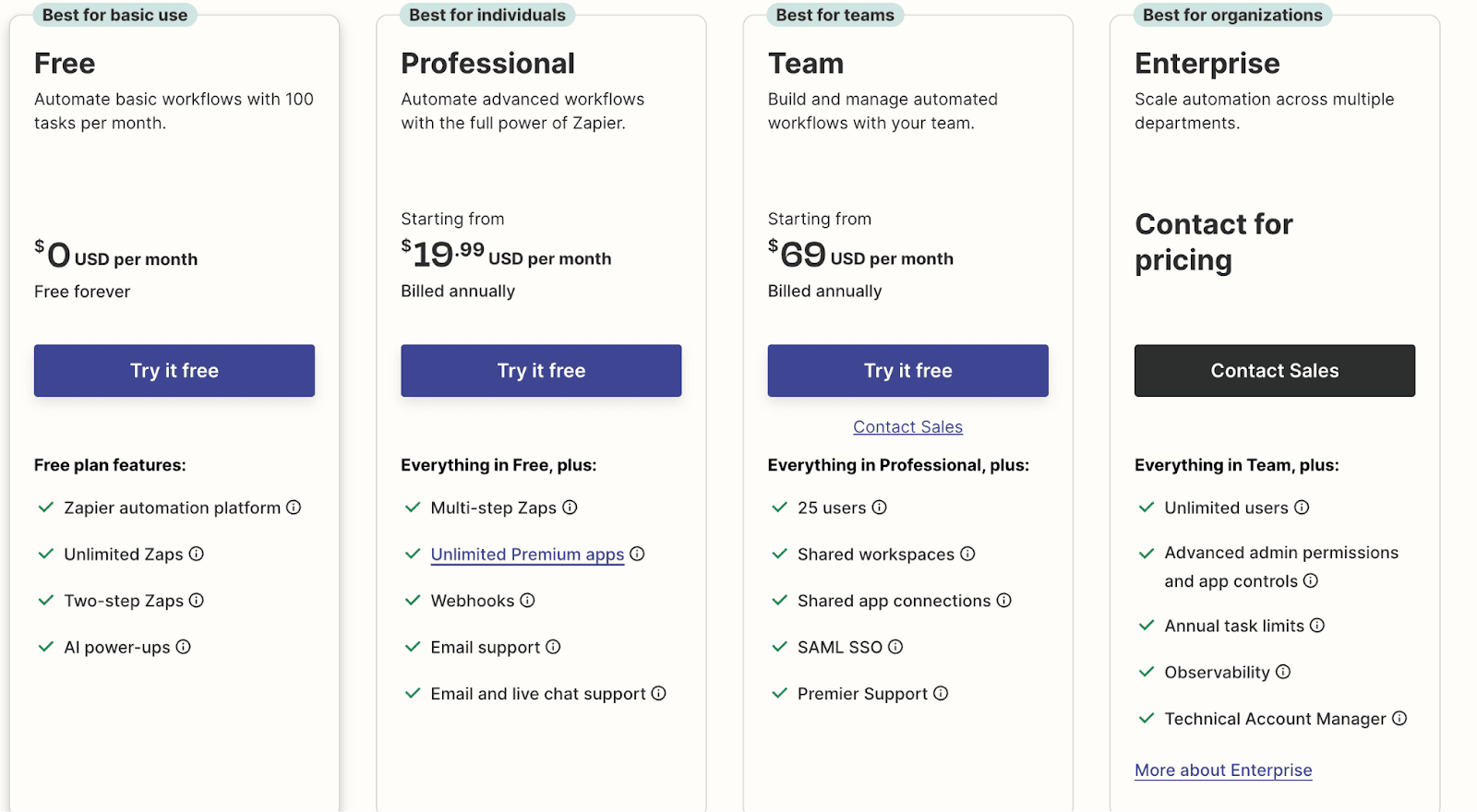Click Try it free under Free plan
Viewport: 1477px width, 812px height.
click(174, 371)
